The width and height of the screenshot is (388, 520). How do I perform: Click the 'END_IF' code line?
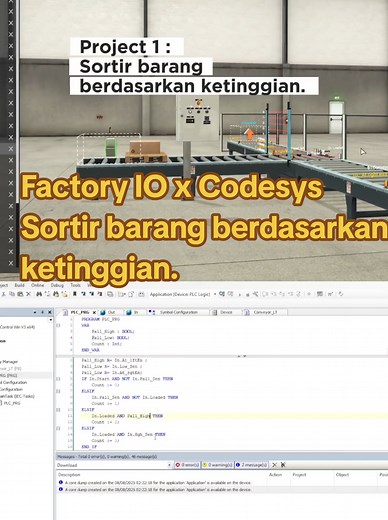(x=89, y=447)
